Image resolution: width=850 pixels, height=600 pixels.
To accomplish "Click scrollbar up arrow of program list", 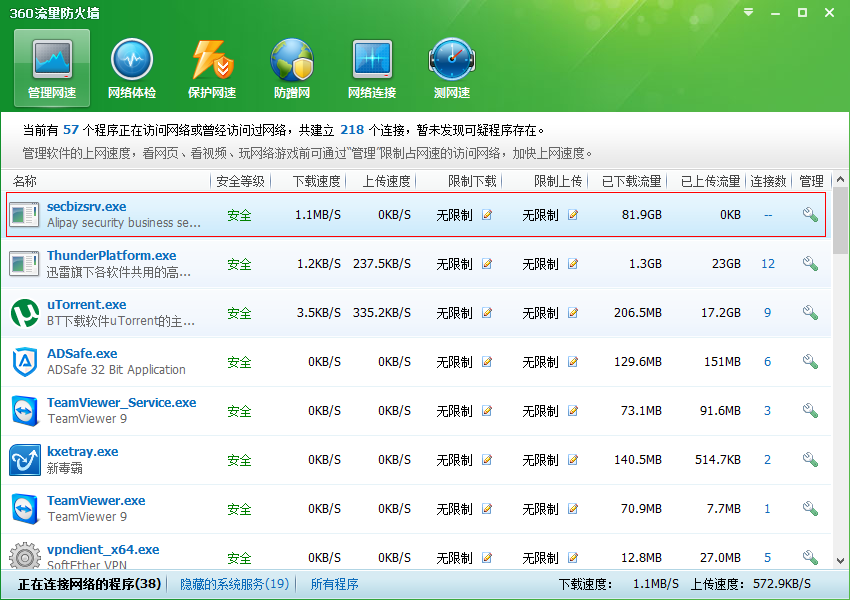I will (x=840, y=179).
